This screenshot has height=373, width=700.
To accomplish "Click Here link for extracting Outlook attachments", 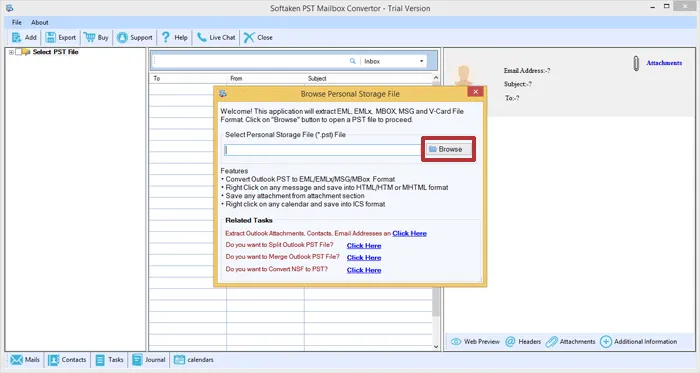I will [x=409, y=233].
